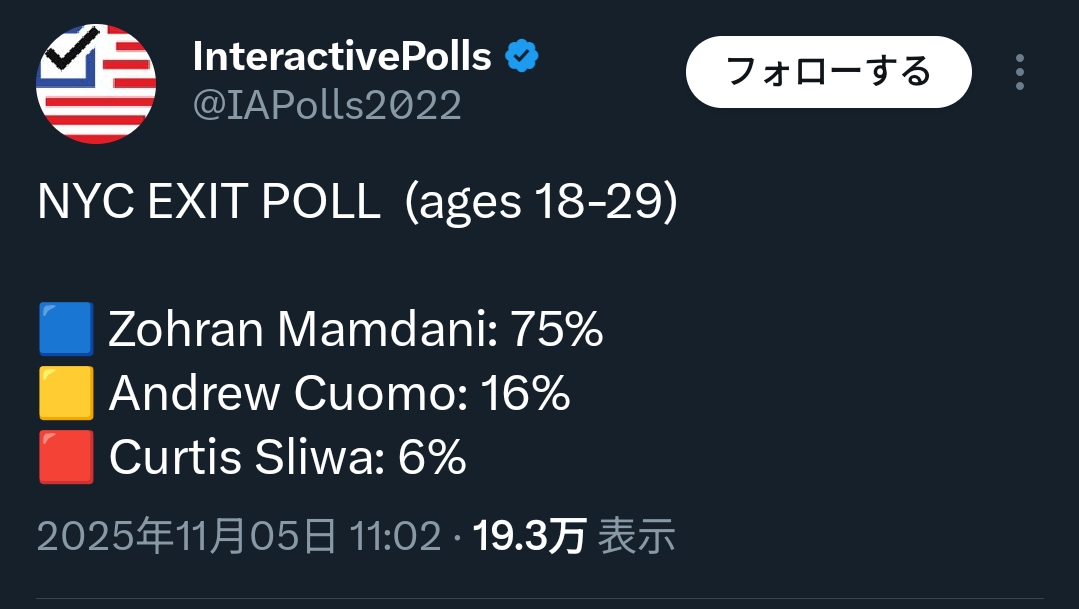The image size is (1079, 609).
Task: Click the blue verified badge
Action: 521,57
